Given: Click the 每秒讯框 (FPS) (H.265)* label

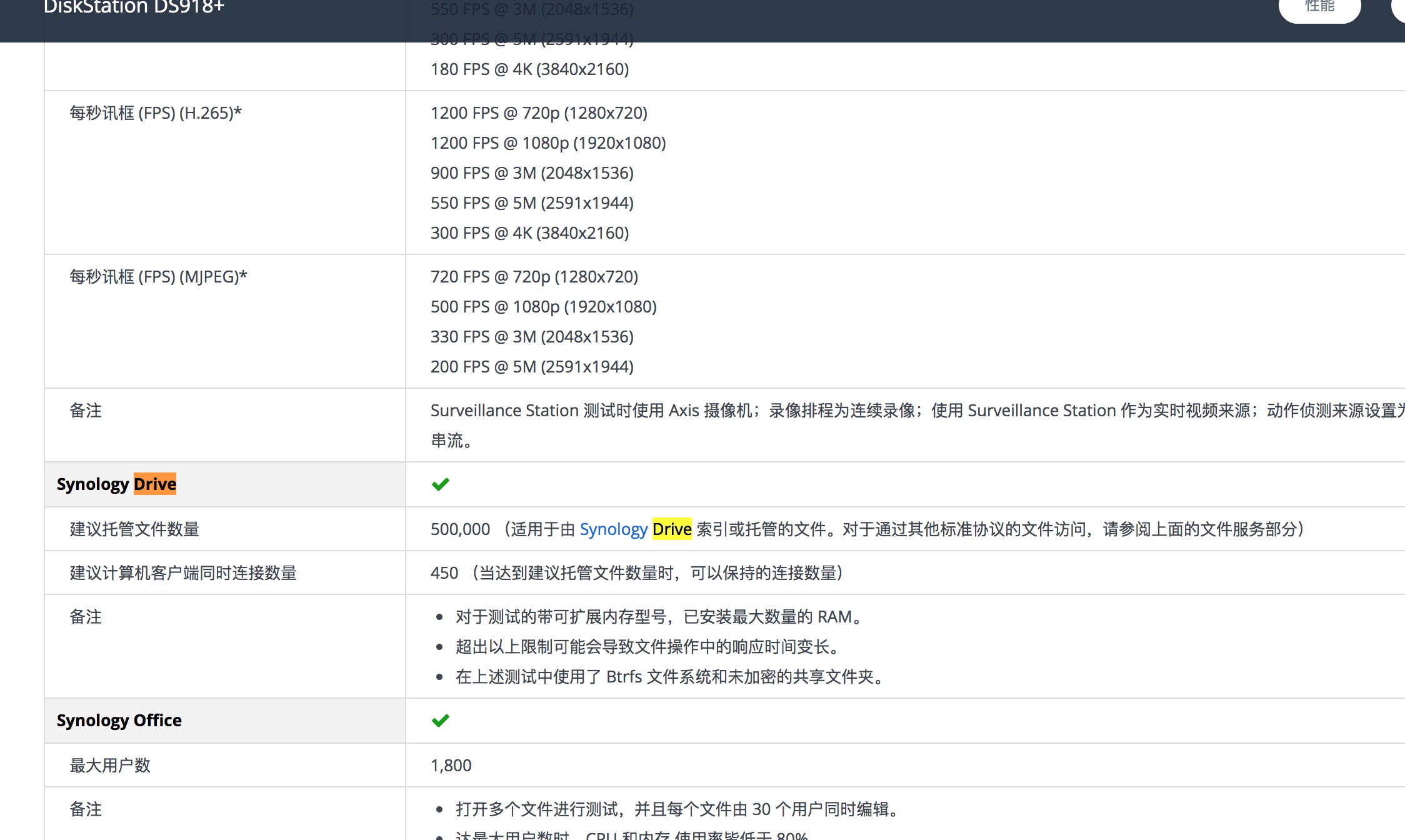Looking at the screenshot, I should coord(156,113).
